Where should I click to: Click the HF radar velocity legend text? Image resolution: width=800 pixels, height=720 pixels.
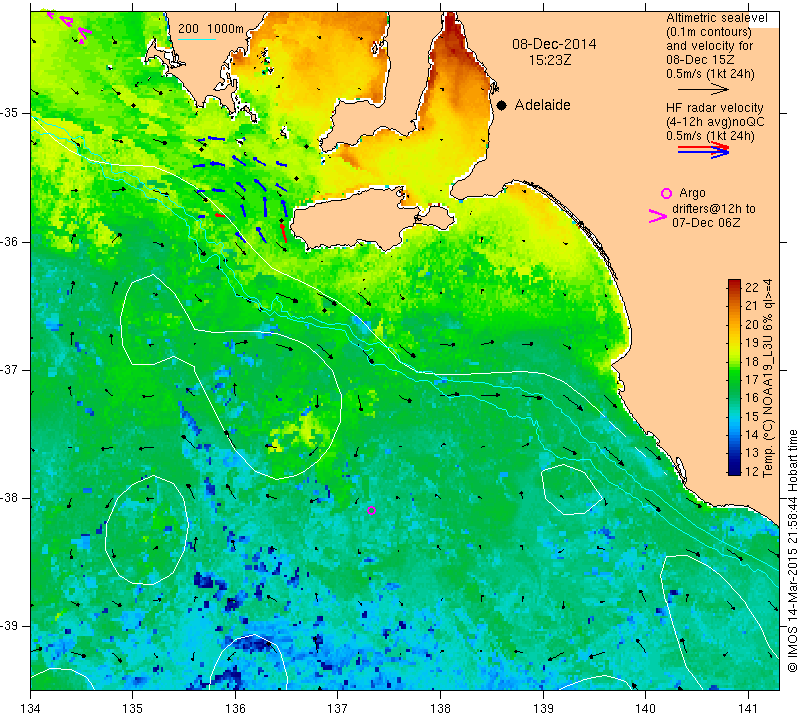[x=715, y=108]
